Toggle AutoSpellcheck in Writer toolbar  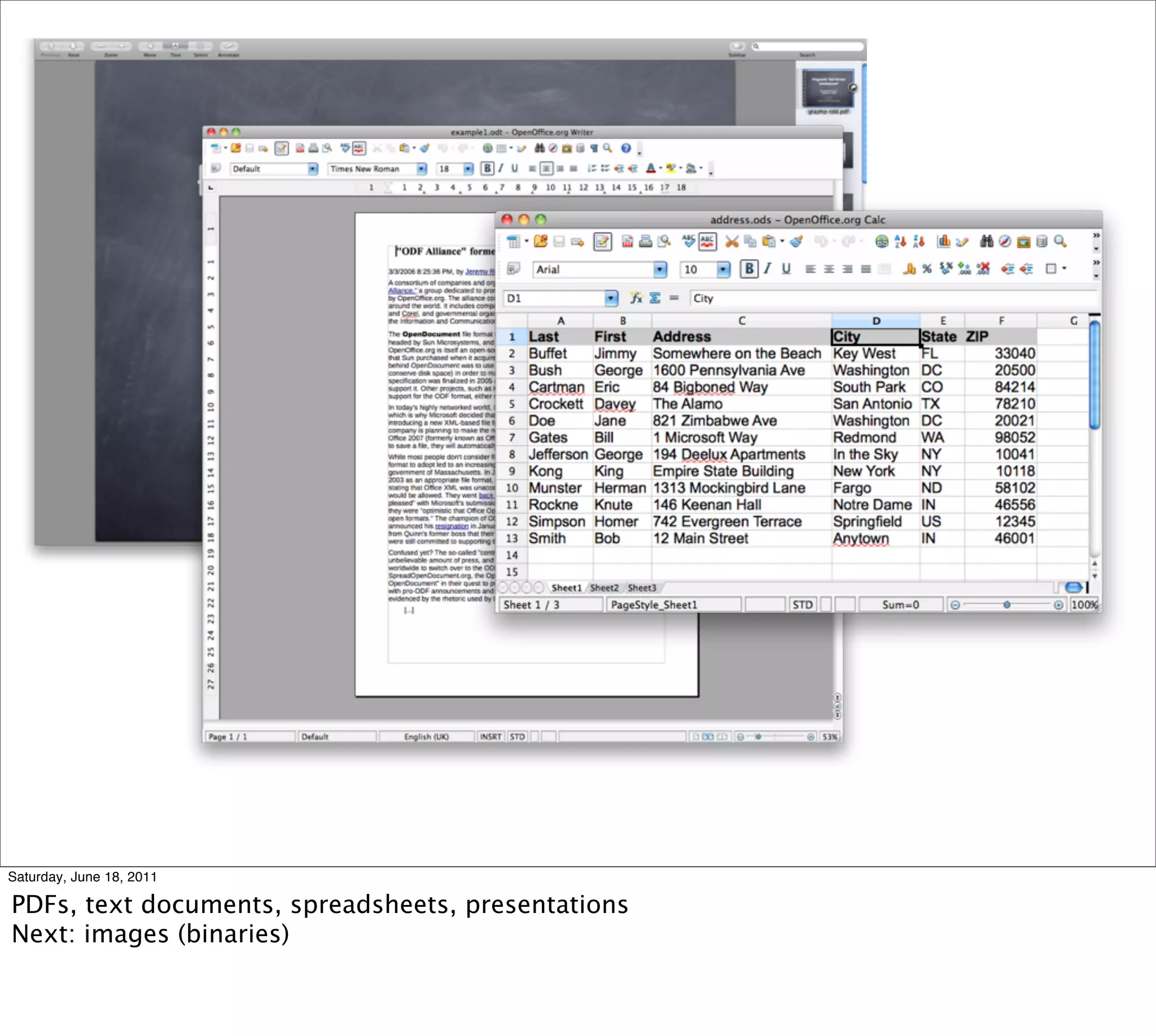pyautogui.click(x=359, y=148)
